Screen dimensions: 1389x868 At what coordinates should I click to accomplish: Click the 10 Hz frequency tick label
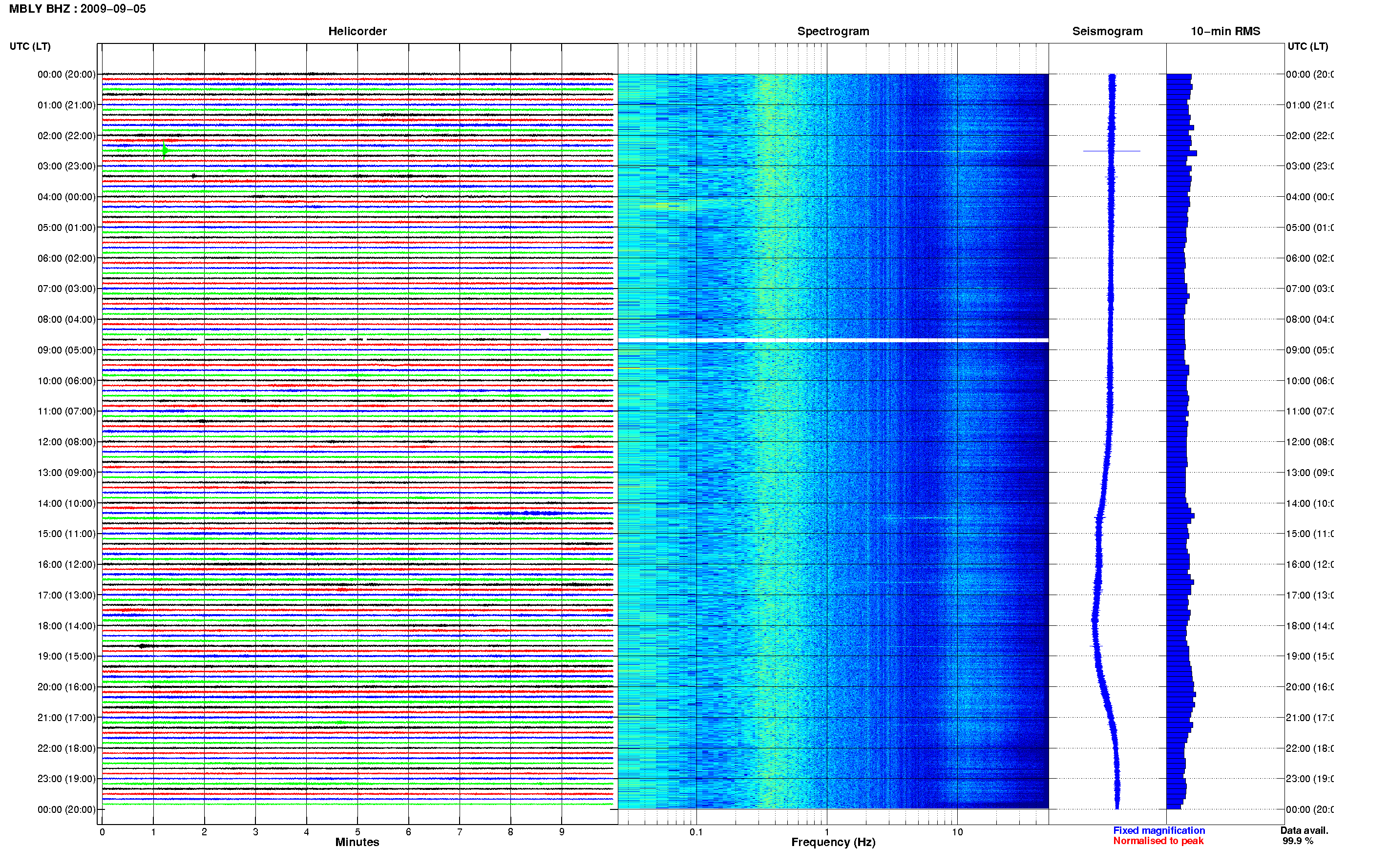tap(957, 832)
